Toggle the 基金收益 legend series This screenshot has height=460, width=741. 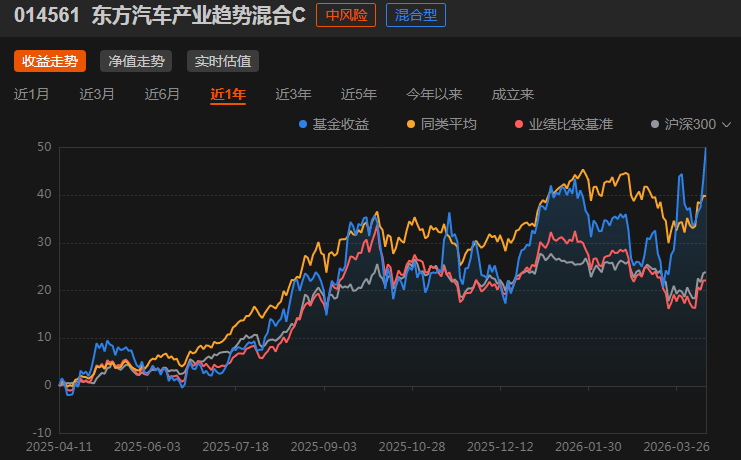[x=335, y=124]
